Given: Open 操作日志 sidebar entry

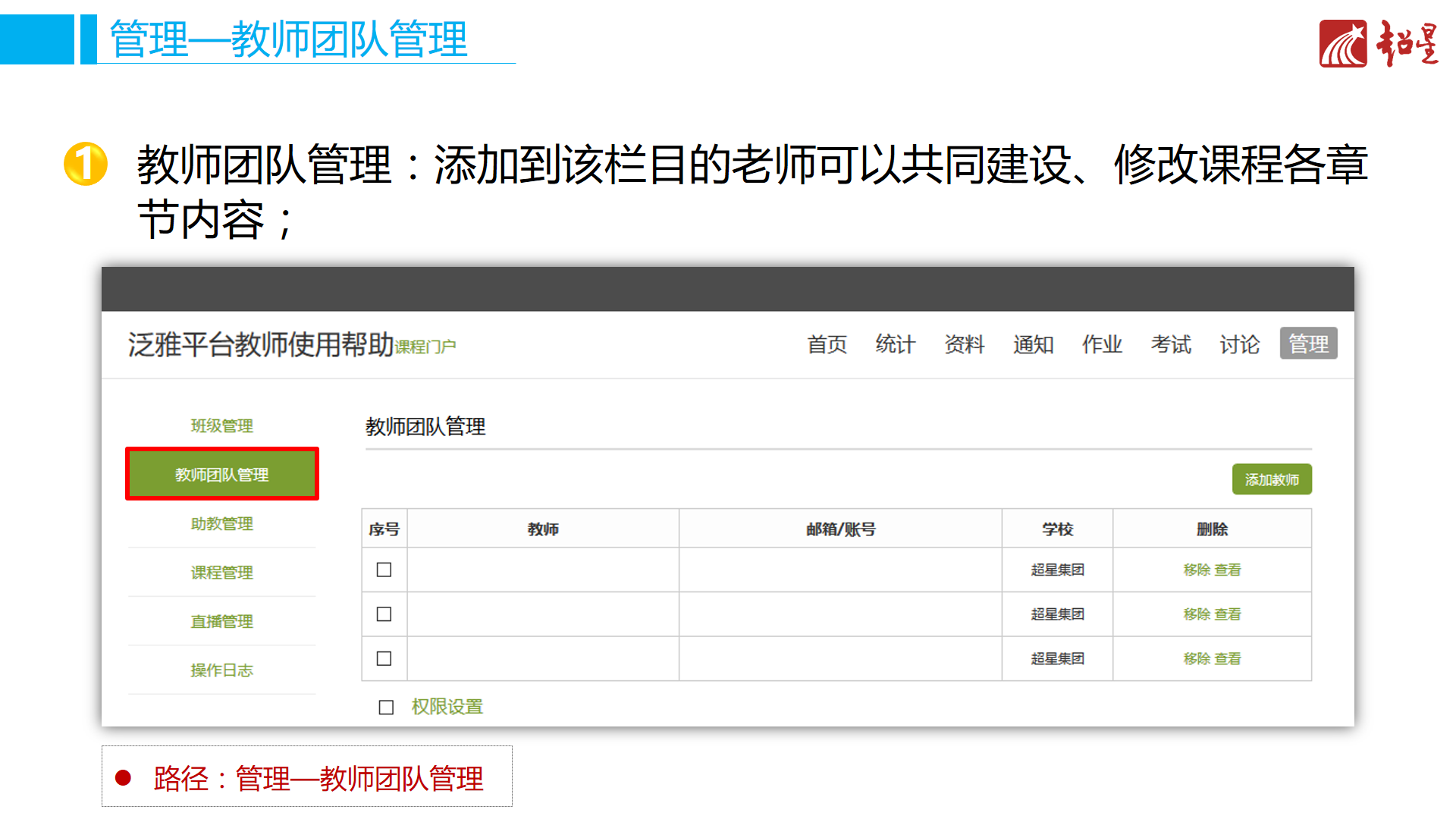Looking at the screenshot, I should pyautogui.click(x=221, y=670).
